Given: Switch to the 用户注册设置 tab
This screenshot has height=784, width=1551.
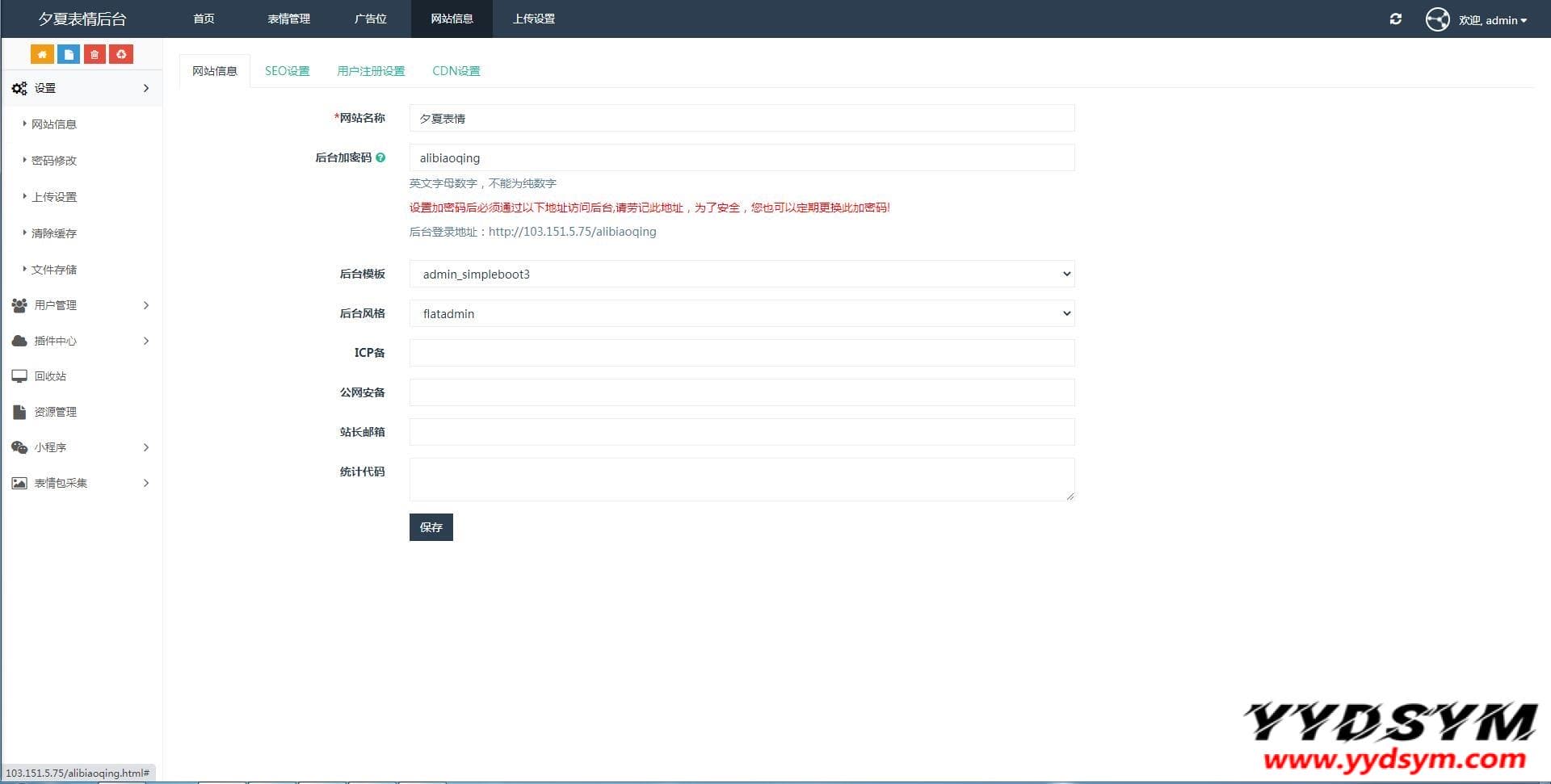Looking at the screenshot, I should click(371, 71).
